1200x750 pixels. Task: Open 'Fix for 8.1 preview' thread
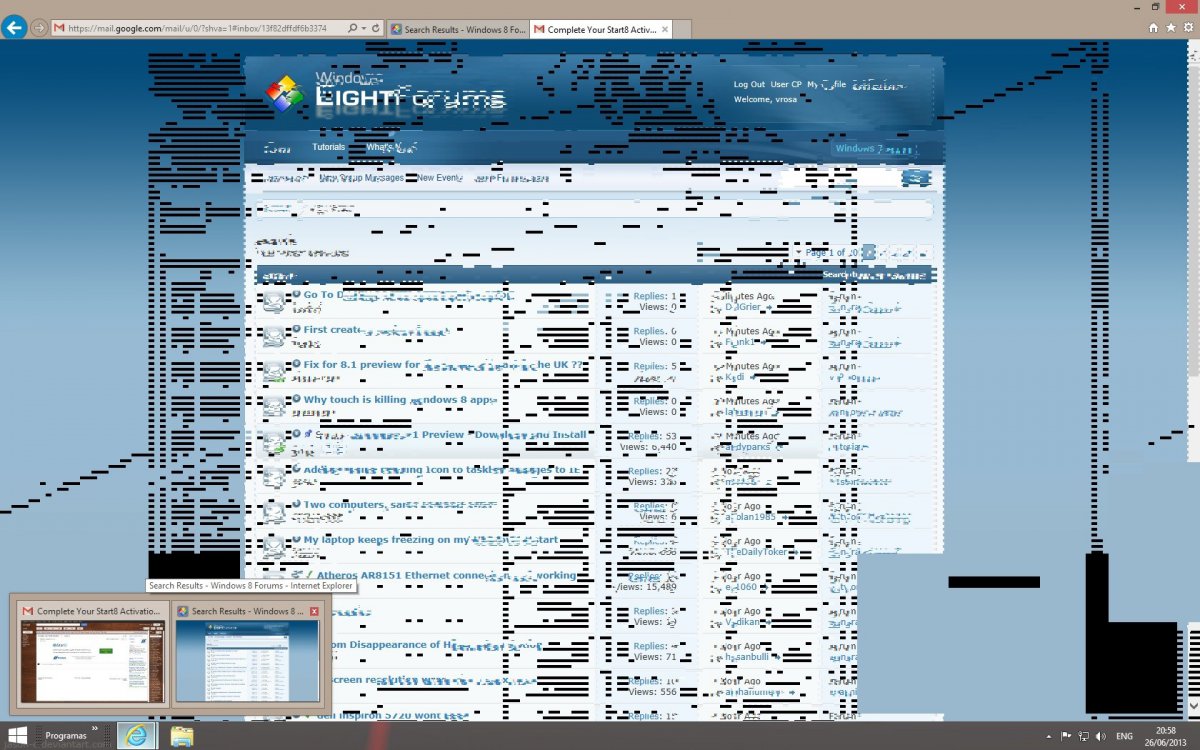point(443,365)
